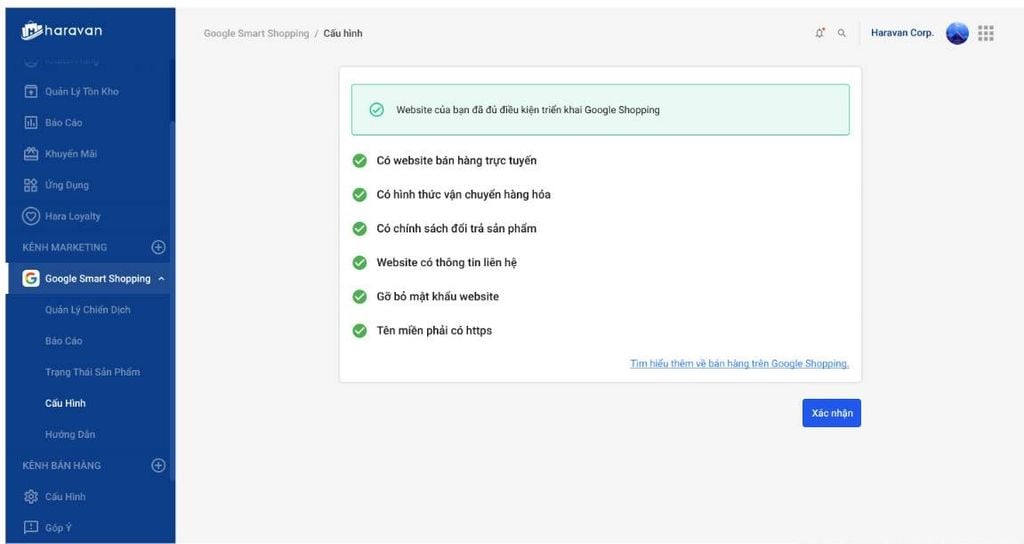Image resolution: width=1024 pixels, height=544 pixels.
Task: Click text Gỡ bỏ mật khẩu website
Action: coord(438,296)
